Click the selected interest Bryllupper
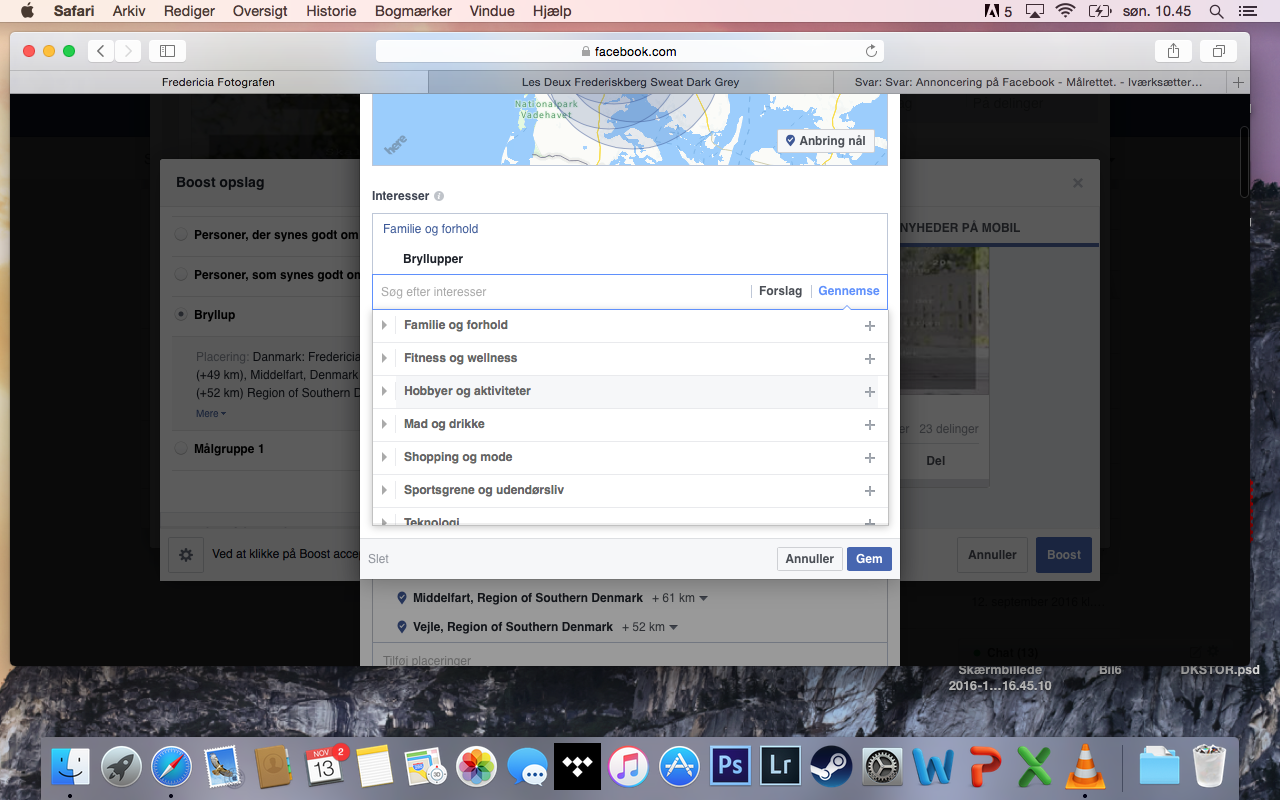The width and height of the screenshot is (1280, 800). point(433,259)
